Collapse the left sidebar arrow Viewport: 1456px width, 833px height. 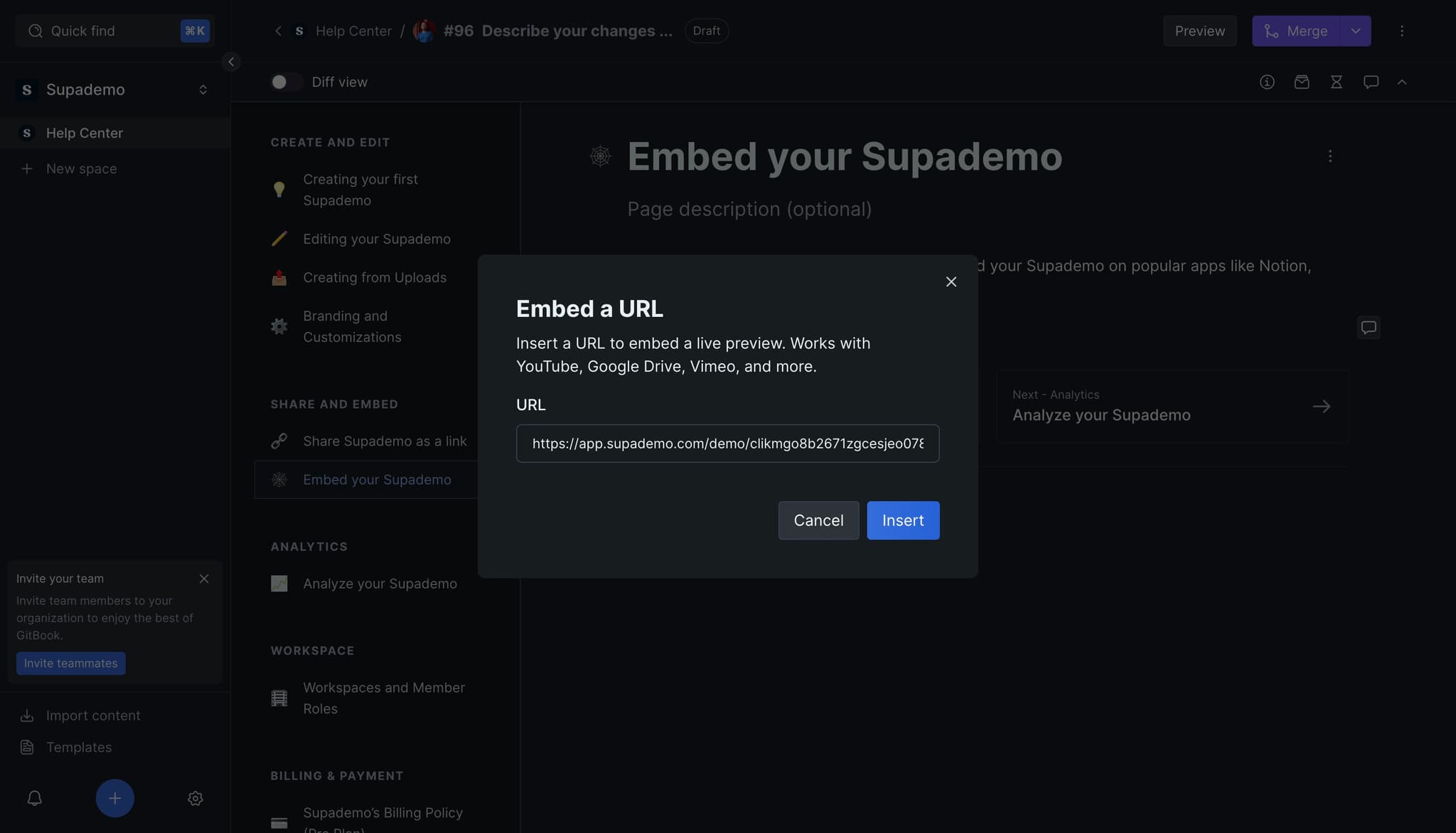(x=231, y=62)
